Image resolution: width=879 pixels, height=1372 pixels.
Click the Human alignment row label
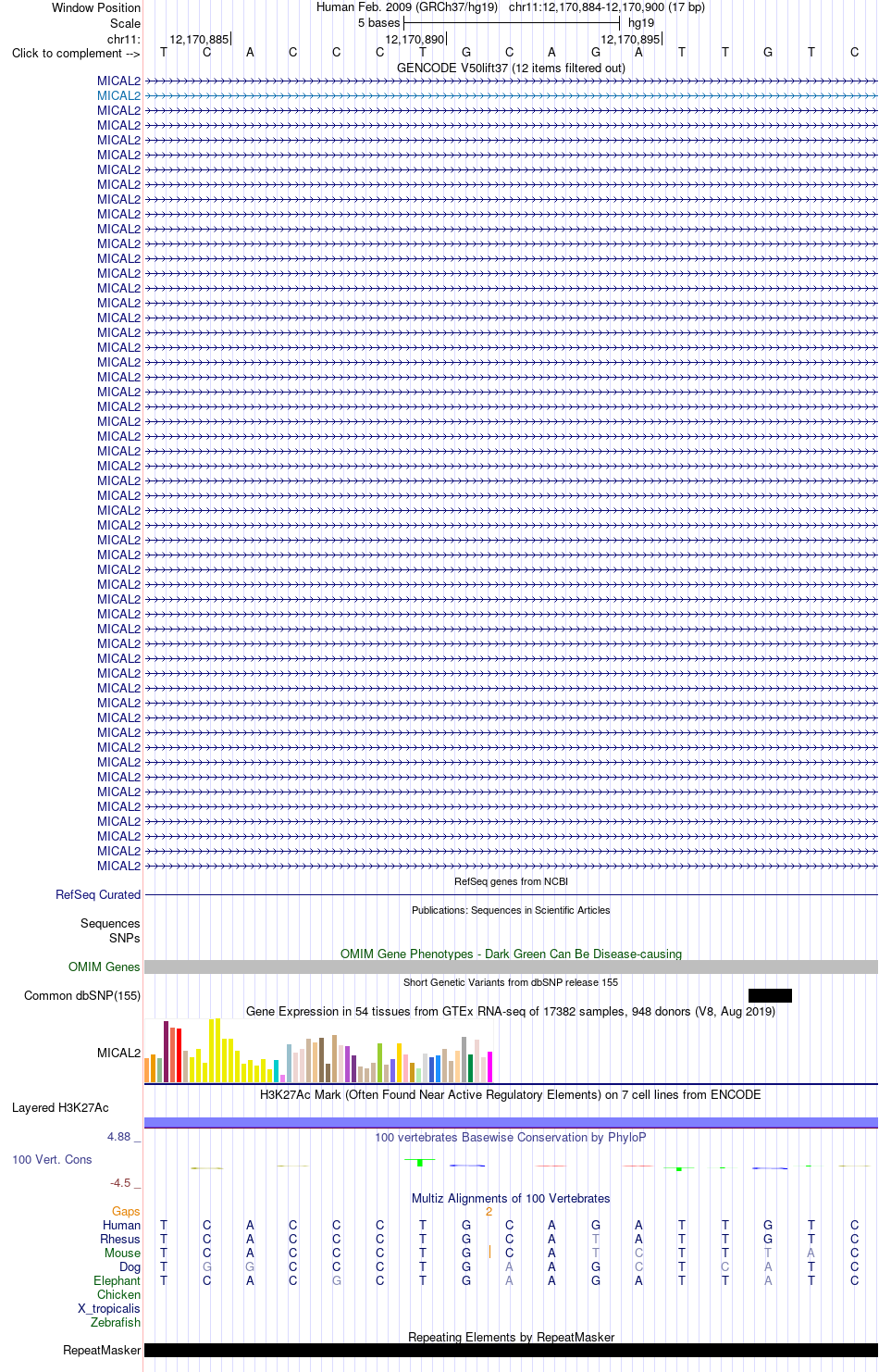pyautogui.click(x=121, y=1225)
